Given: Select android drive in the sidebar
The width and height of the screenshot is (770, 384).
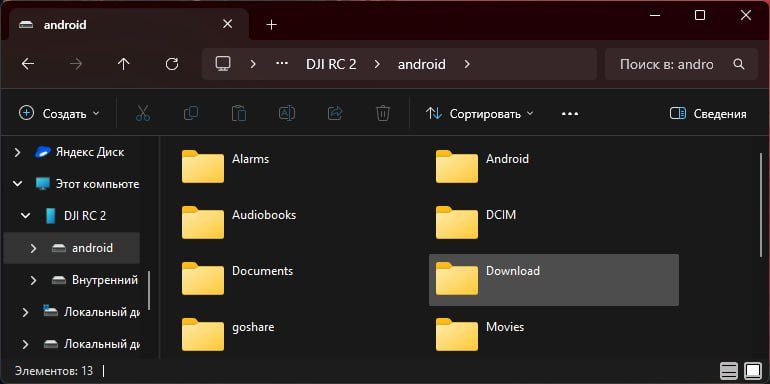Looking at the screenshot, I should pos(82,248).
